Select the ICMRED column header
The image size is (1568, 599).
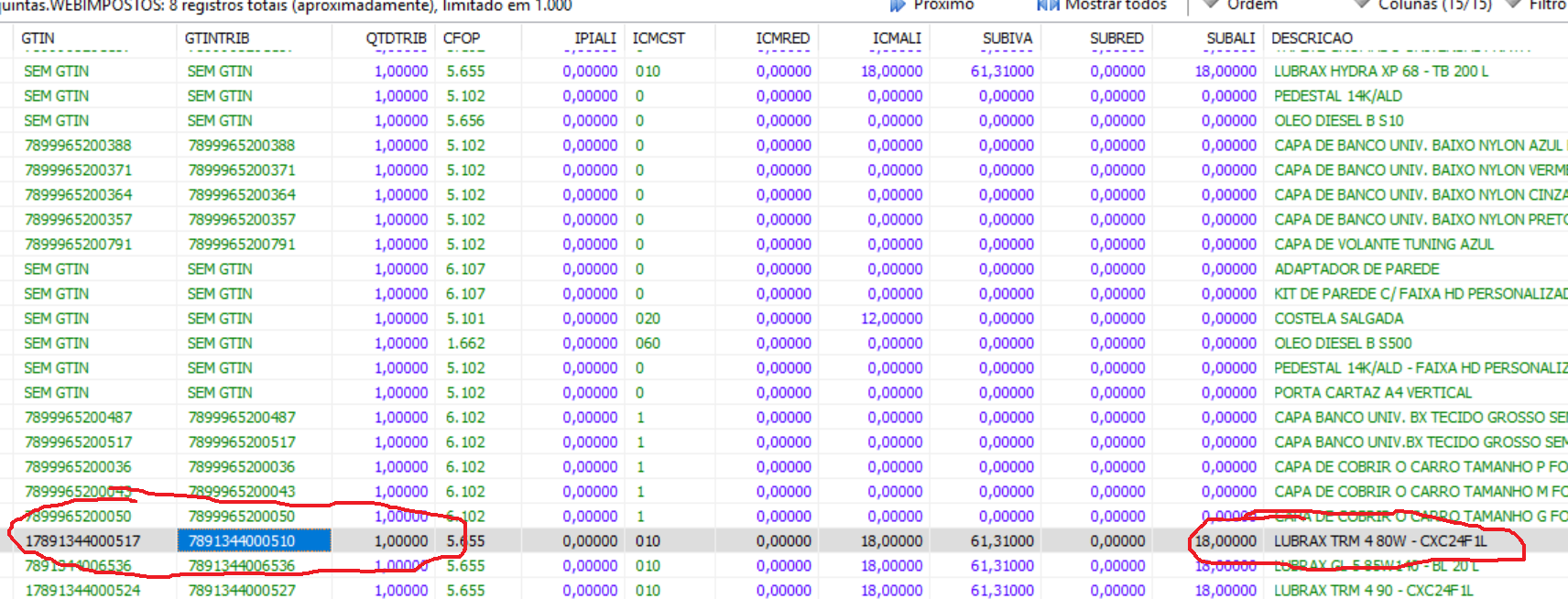pos(782,38)
